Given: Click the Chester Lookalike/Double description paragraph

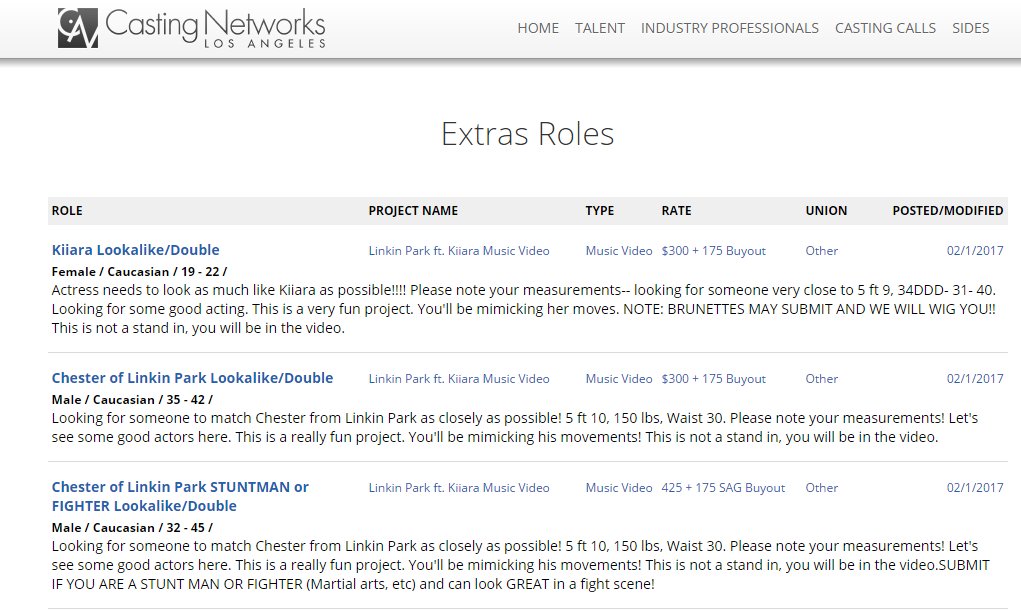Looking at the screenshot, I should point(515,427).
